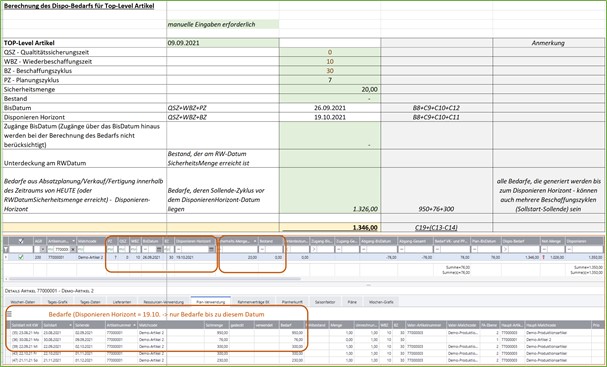The width and height of the screenshot is (607, 367).
Task: Open the Artikelnummer column header dropdown
Action: click(73, 241)
